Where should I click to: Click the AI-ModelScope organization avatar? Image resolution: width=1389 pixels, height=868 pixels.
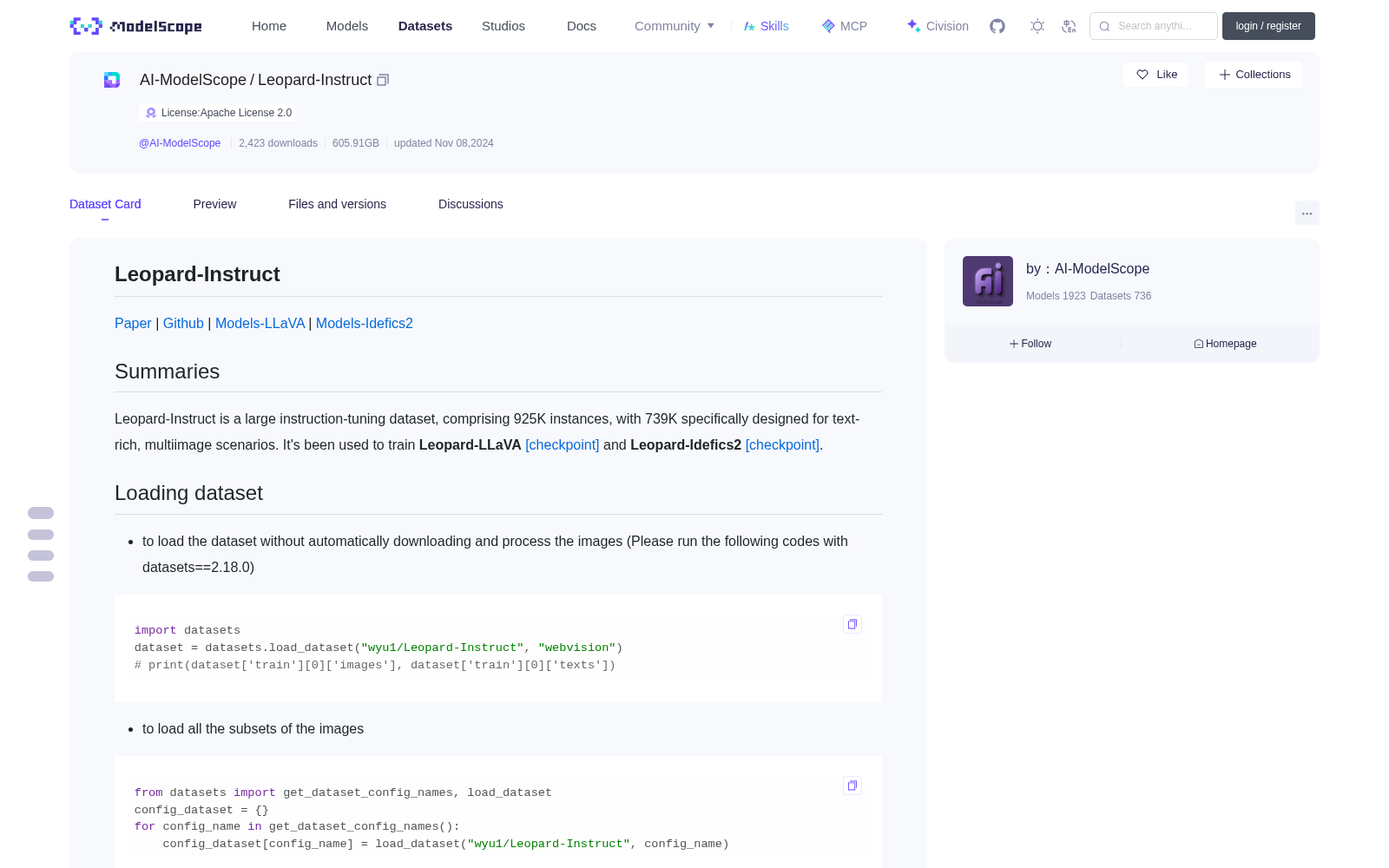tap(988, 281)
